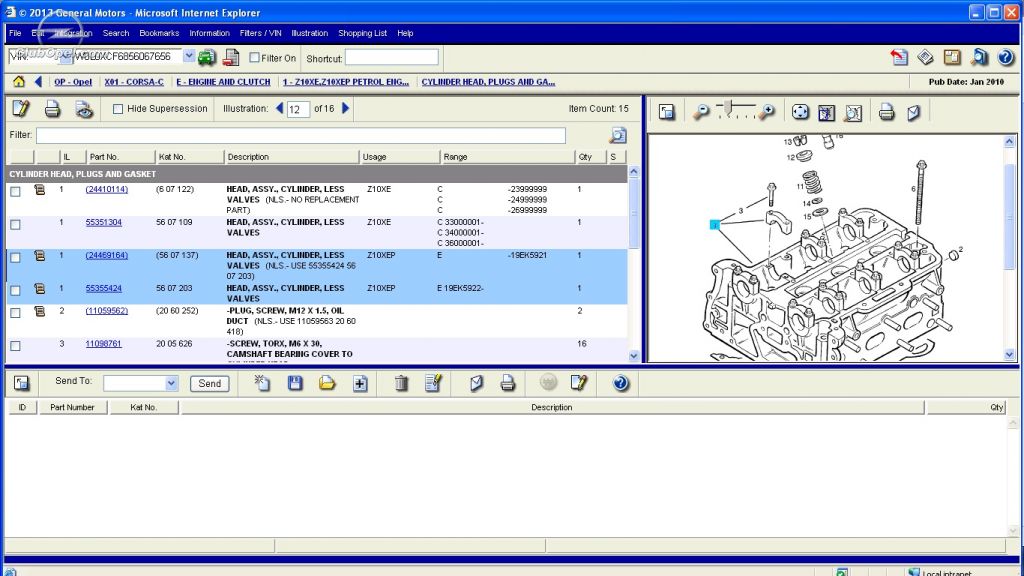Open the Shopping List menu
This screenshot has width=1024, height=576.
point(362,33)
